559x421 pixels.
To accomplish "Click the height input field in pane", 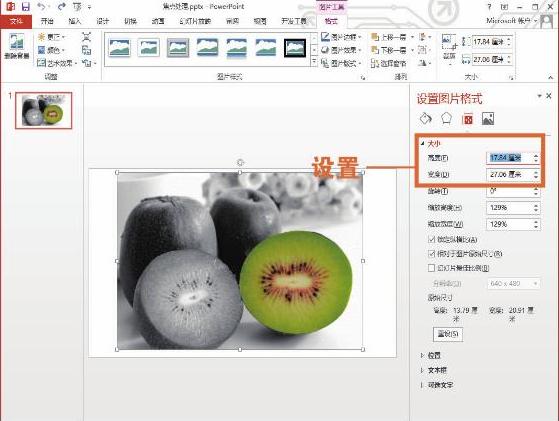I will tap(513, 158).
